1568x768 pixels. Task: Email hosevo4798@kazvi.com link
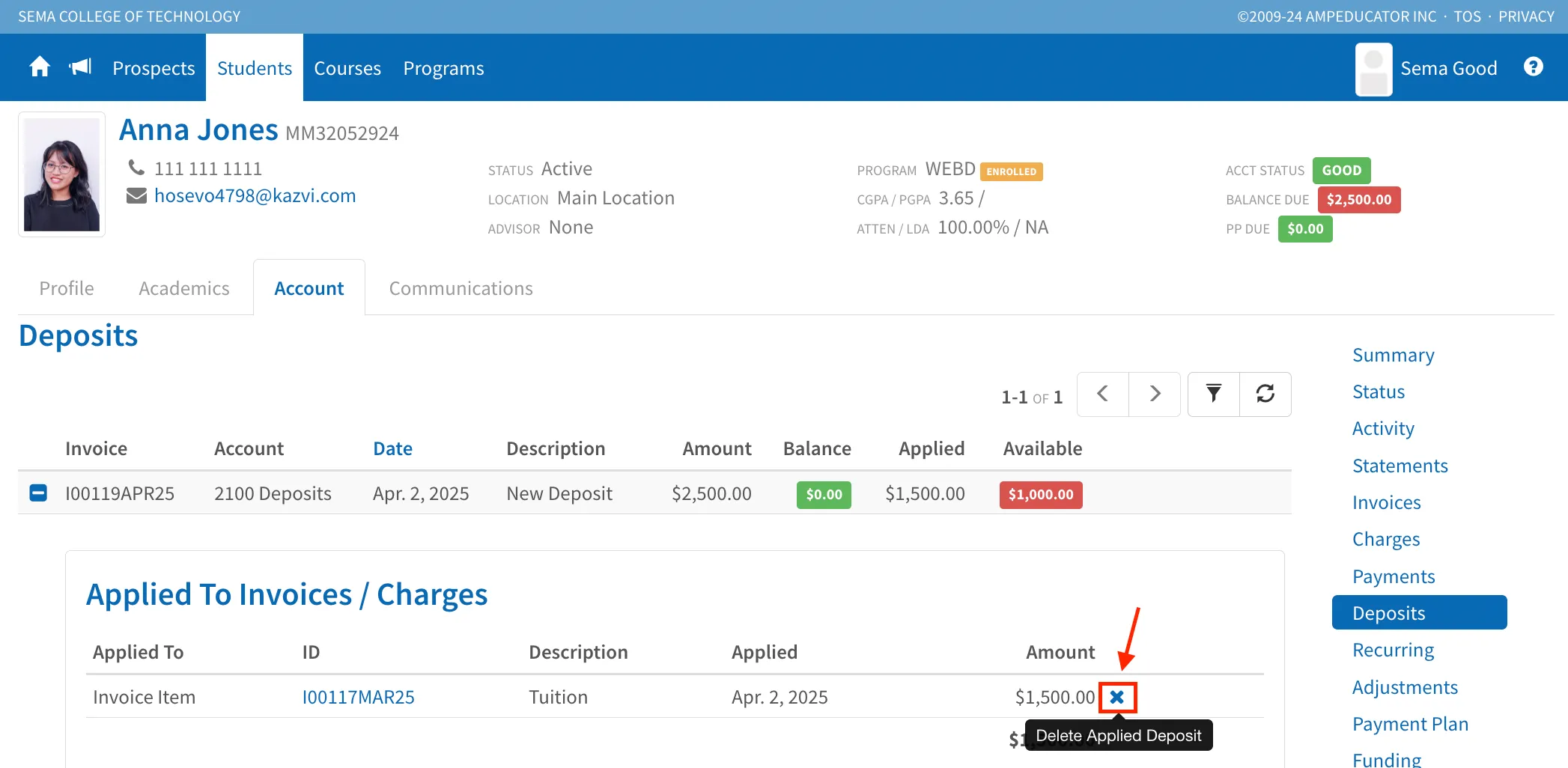click(x=255, y=195)
